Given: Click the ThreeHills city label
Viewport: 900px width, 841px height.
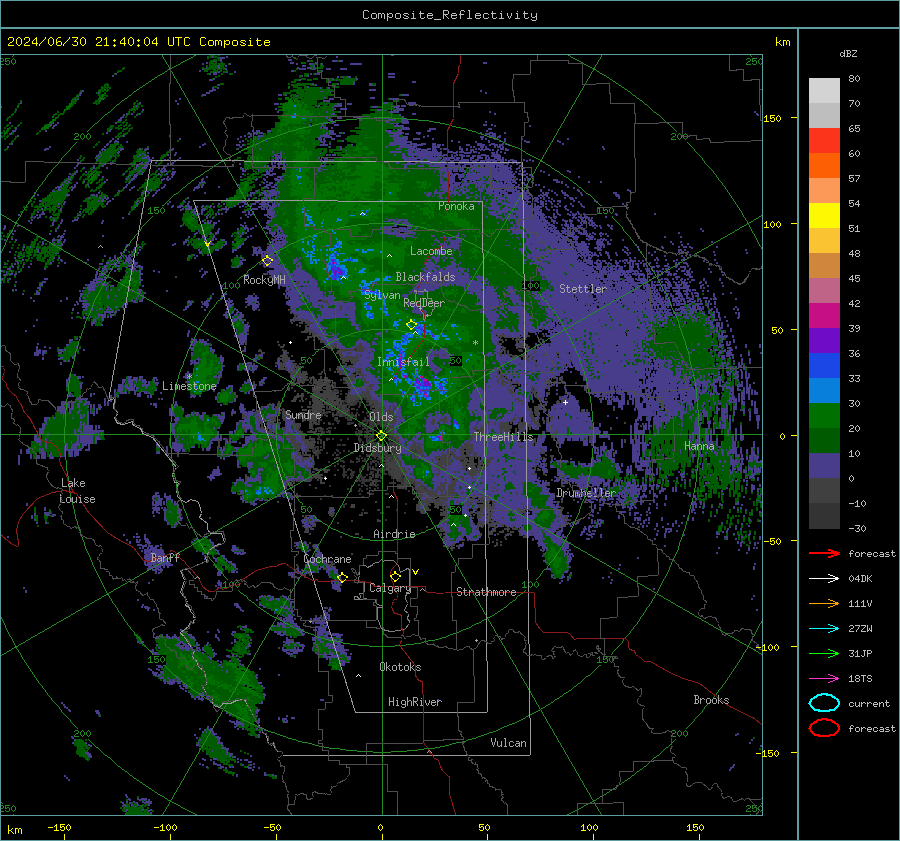Looking at the screenshot, I should [x=503, y=437].
